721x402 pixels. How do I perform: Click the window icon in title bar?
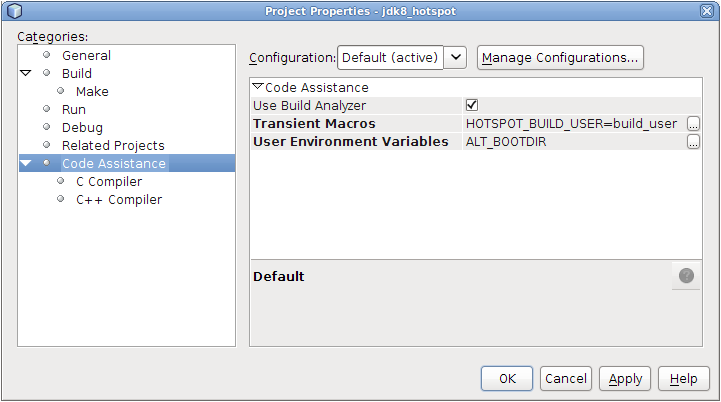point(13,11)
